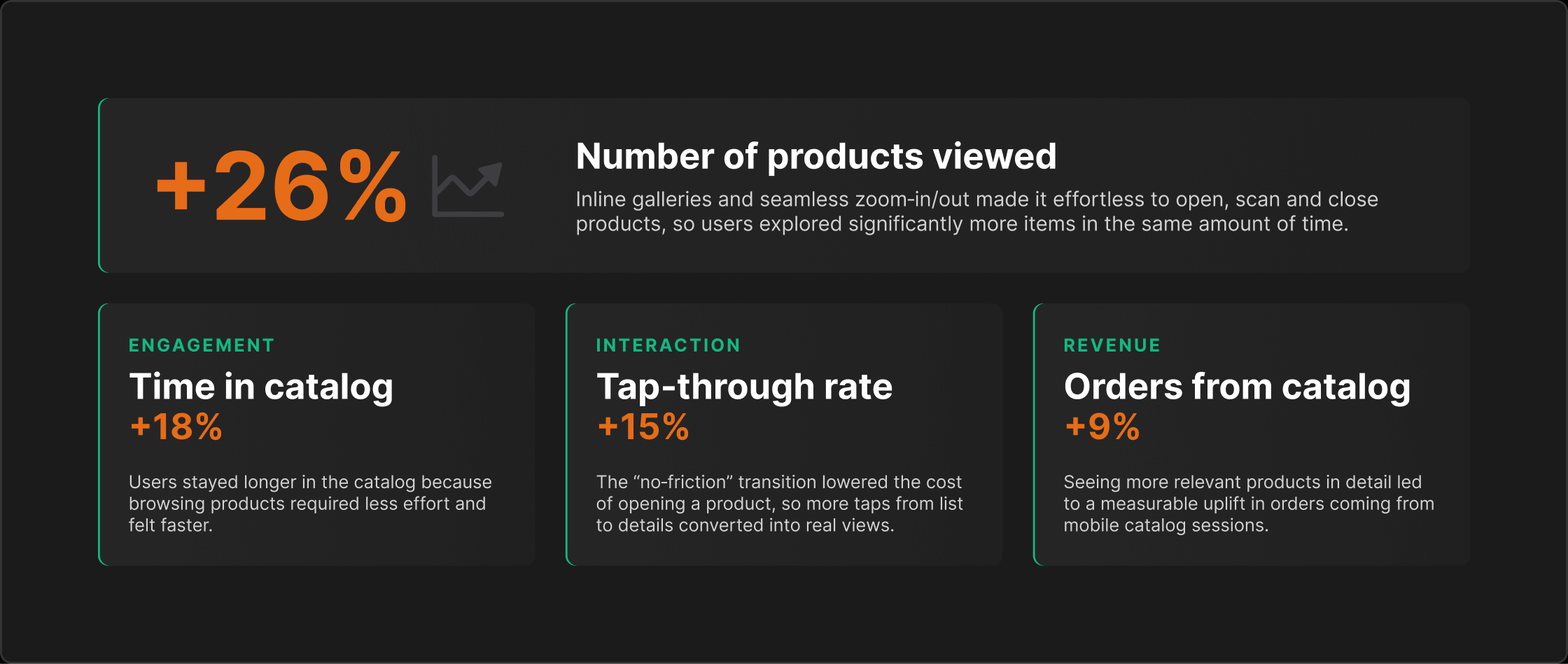Click the inline galleries description paragraph
This screenshot has height=664, width=1568.
(x=977, y=212)
